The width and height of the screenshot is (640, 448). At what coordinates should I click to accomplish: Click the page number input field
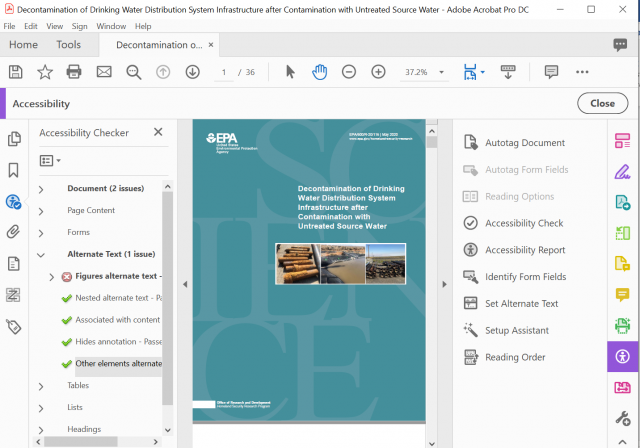[x=225, y=72]
